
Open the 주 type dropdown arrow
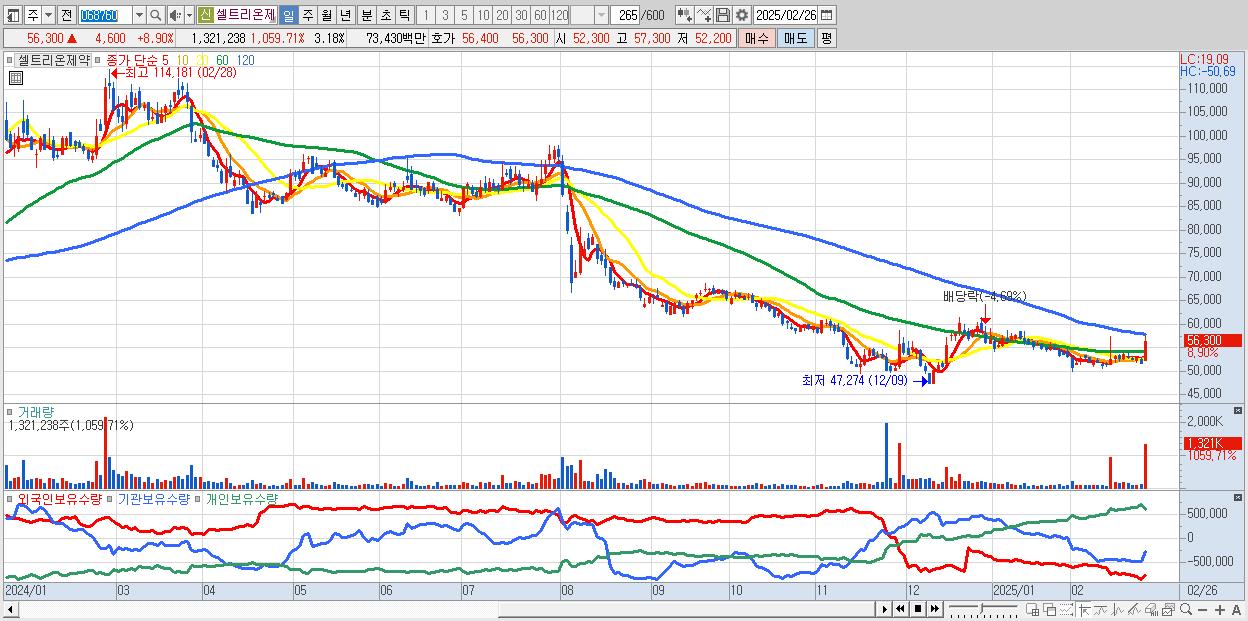point(48,15)
